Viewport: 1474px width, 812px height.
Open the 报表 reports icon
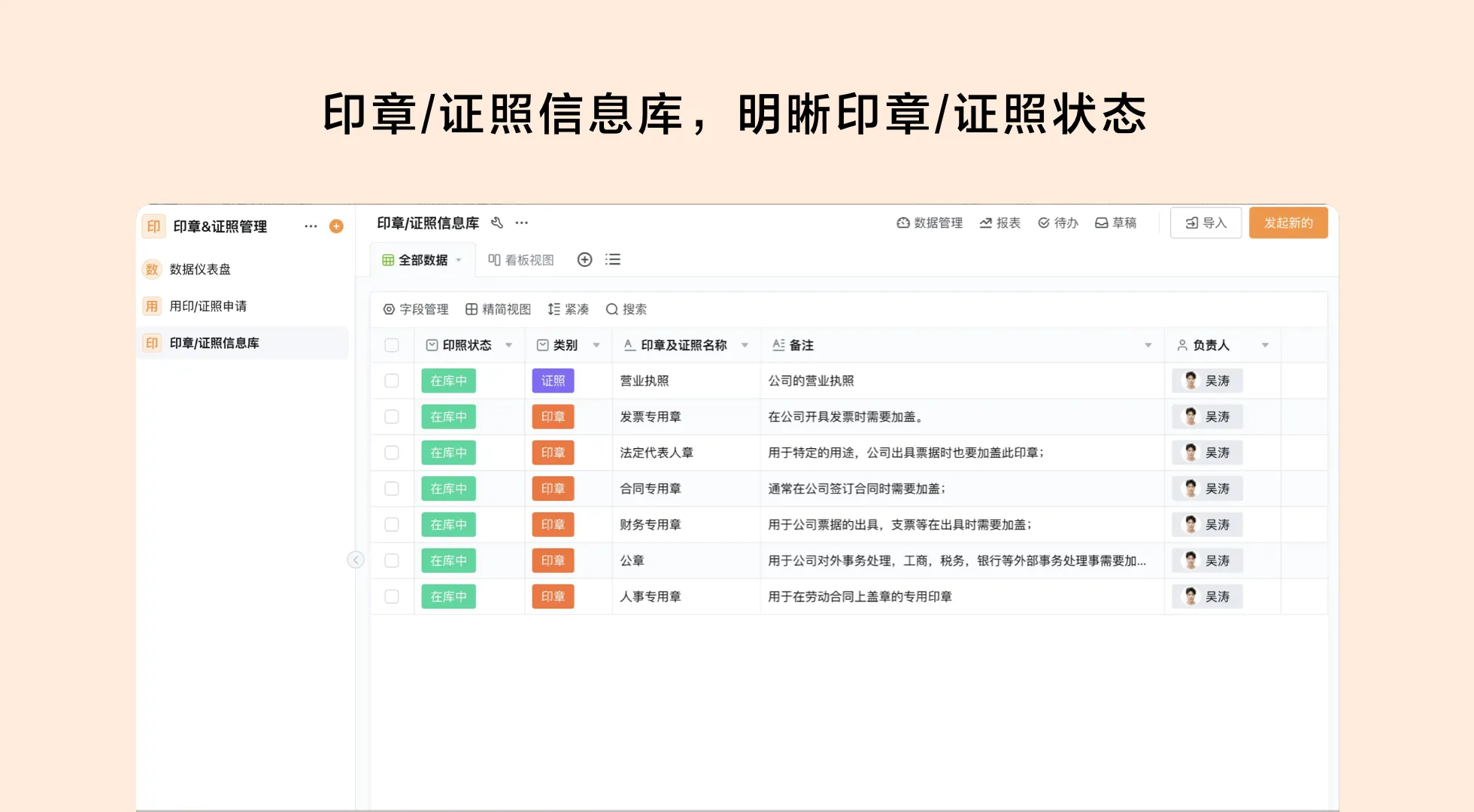pyautogui.click(x=1000, y=223)
